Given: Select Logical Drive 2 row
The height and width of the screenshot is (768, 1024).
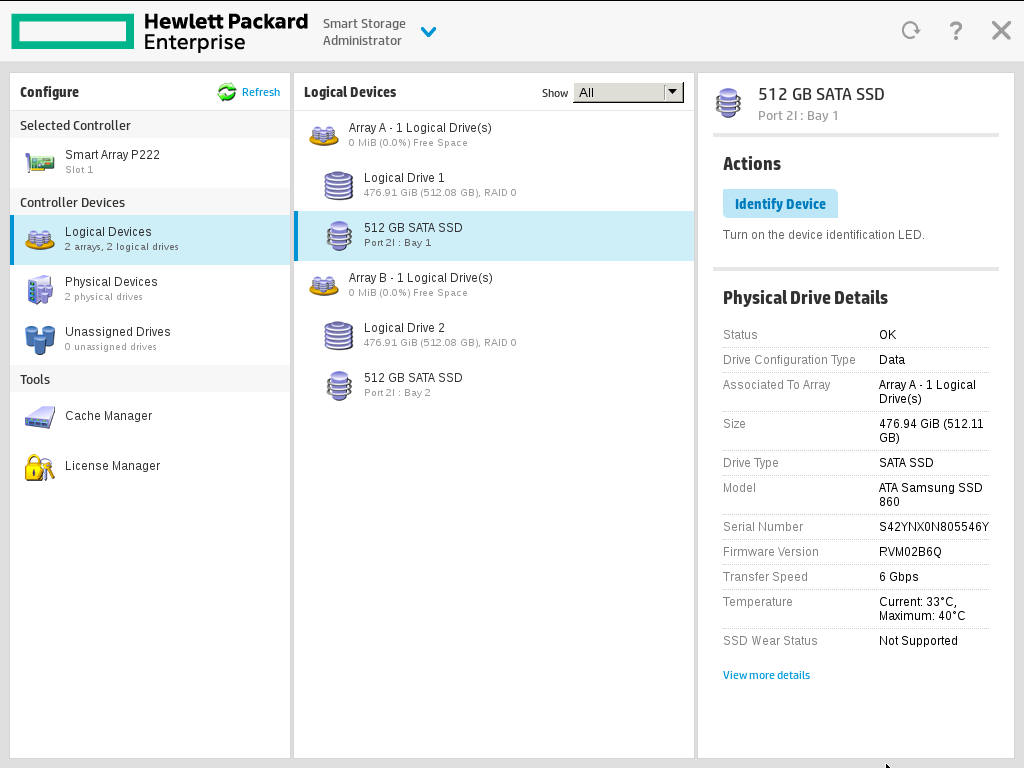Looking at the screenshot, I should tap(494, 336).
